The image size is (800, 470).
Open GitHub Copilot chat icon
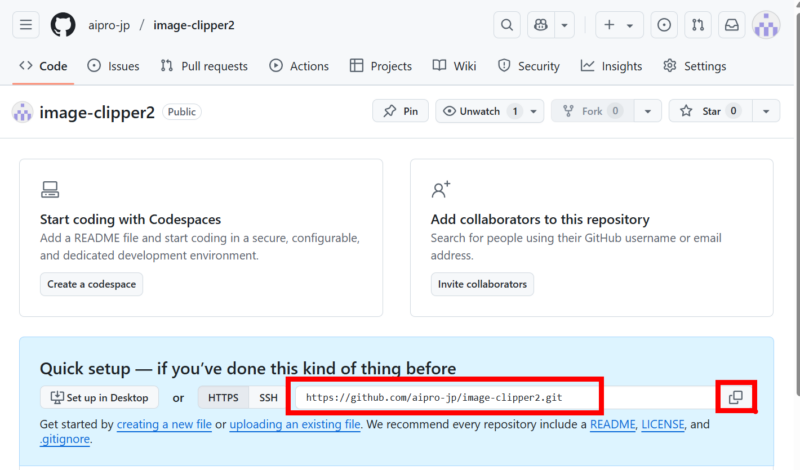pyautogui.click(x=541, y=24)
